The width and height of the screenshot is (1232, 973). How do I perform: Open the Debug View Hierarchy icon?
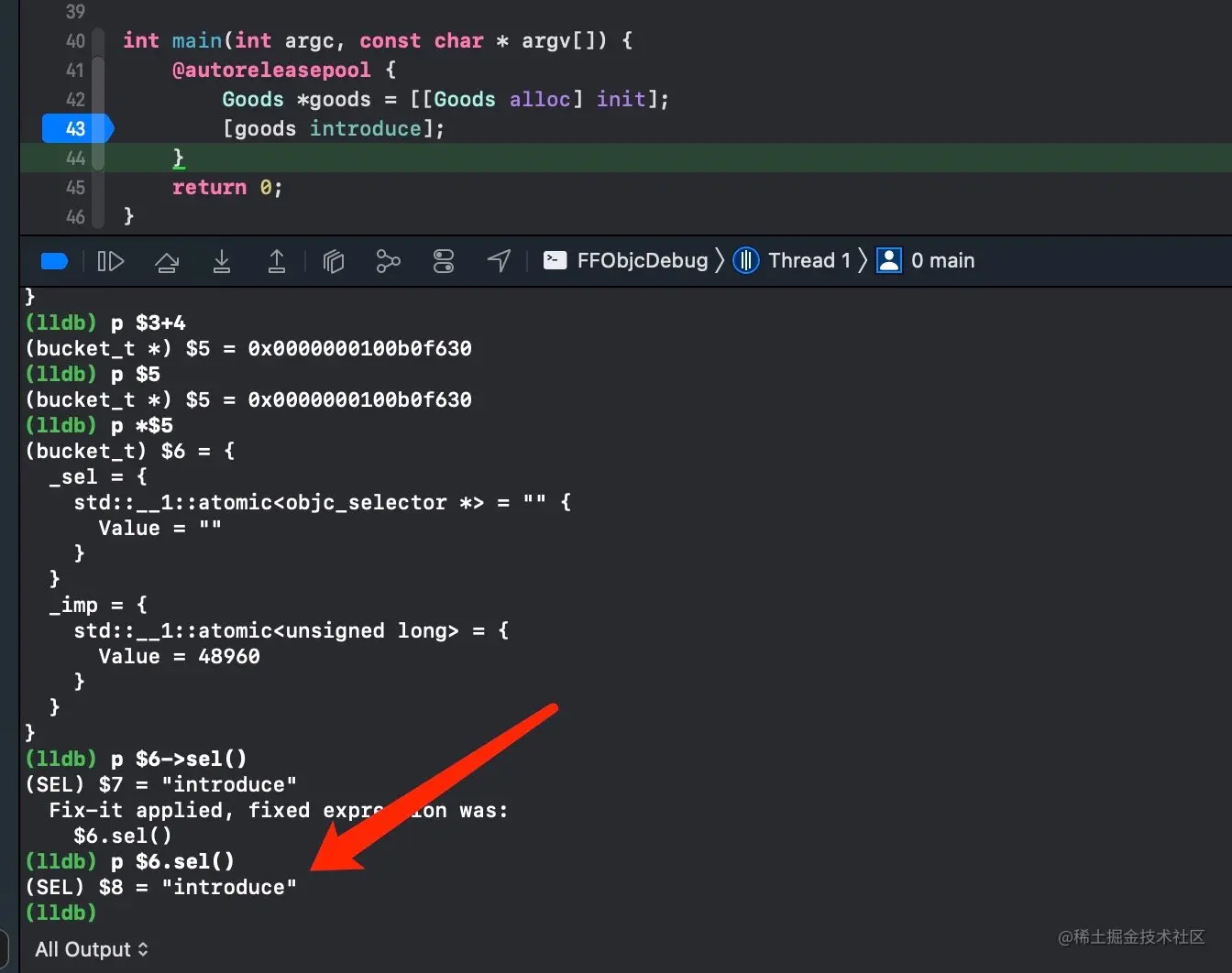point(334,261)
